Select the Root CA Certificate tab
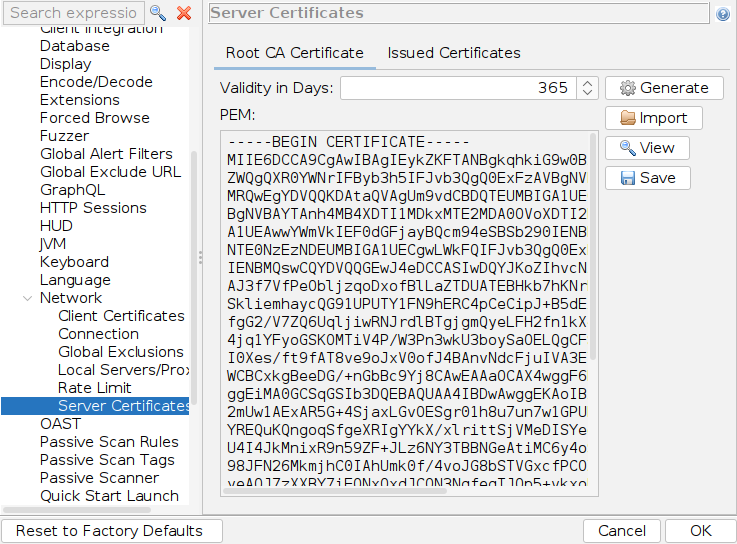 [x=294, y=53]
